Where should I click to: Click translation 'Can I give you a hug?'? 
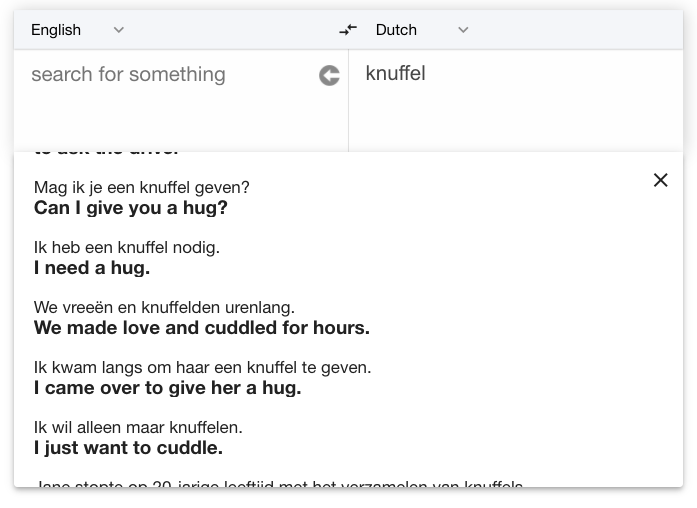[x=131, y=208]
